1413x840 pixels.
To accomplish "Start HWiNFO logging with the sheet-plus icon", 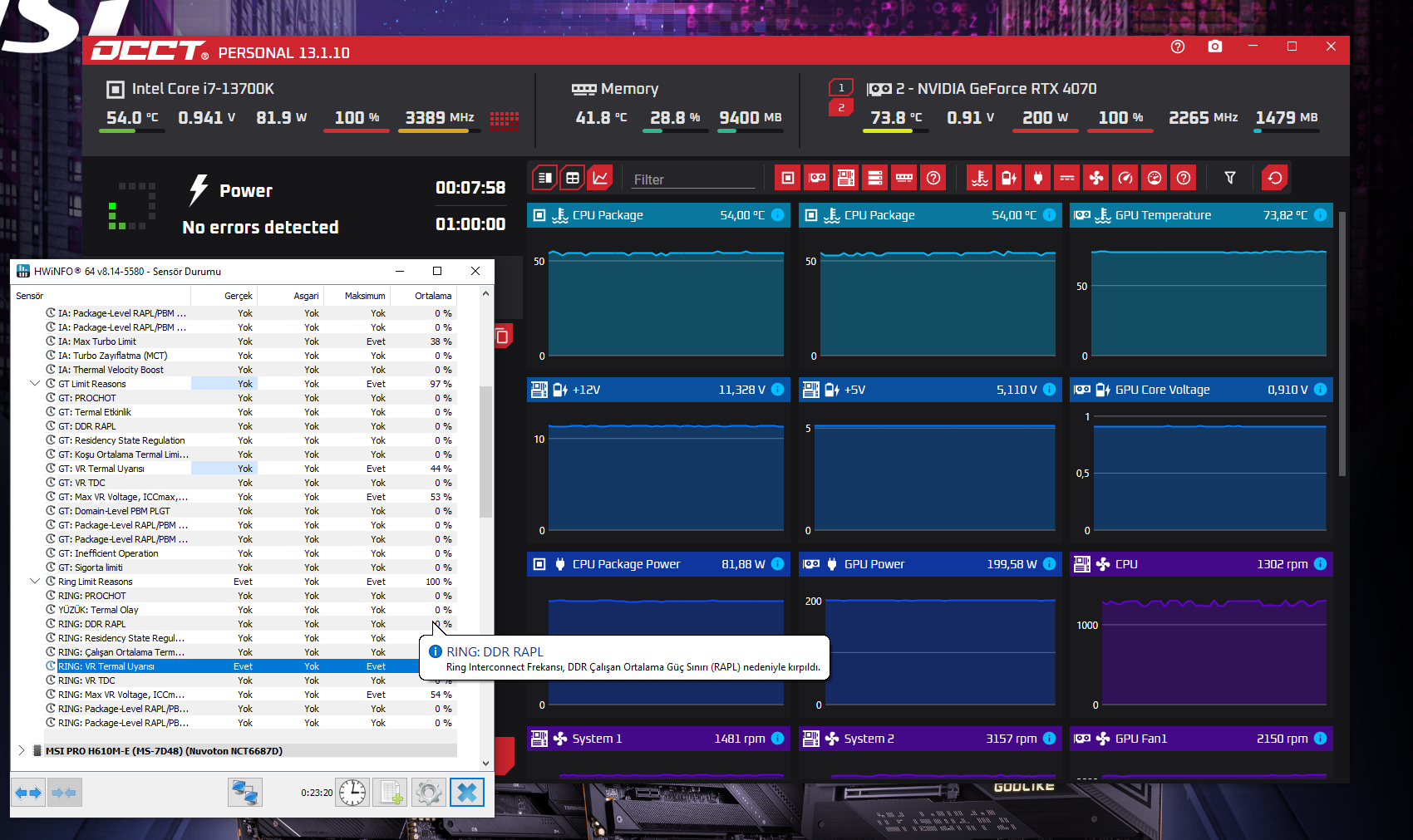I will pos(391,793).
